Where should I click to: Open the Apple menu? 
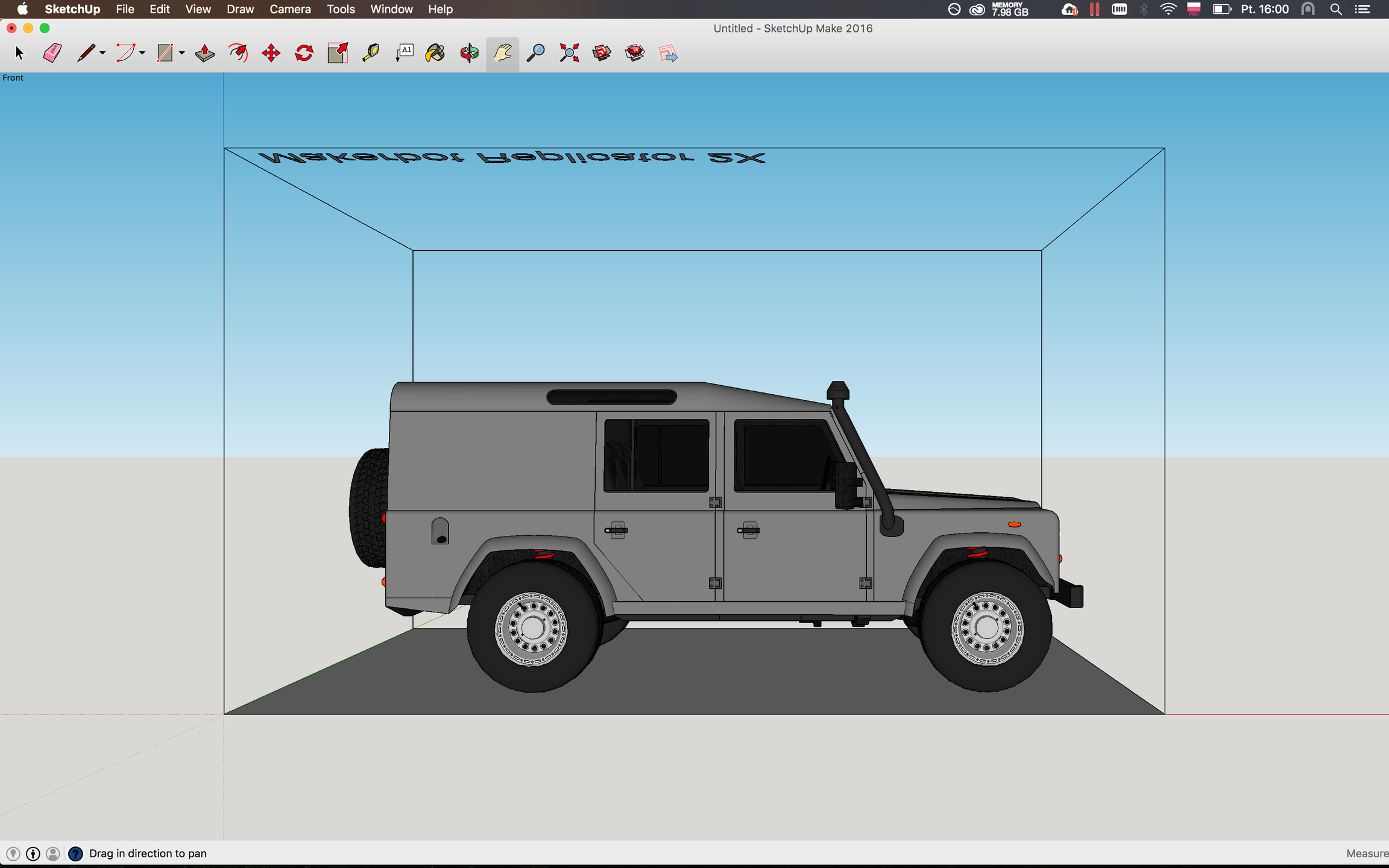22,9
